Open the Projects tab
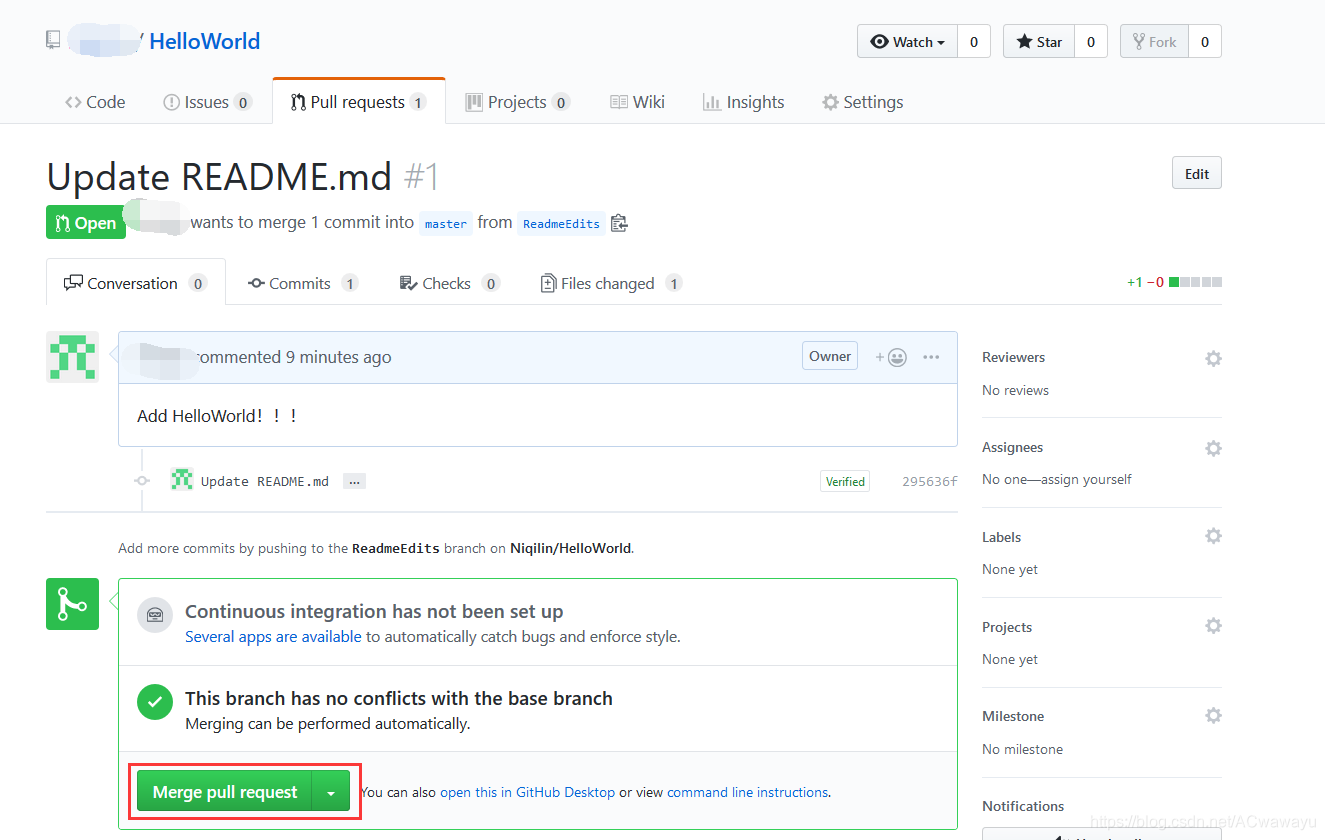The image size is (1325, 840). tap(517, 102)
